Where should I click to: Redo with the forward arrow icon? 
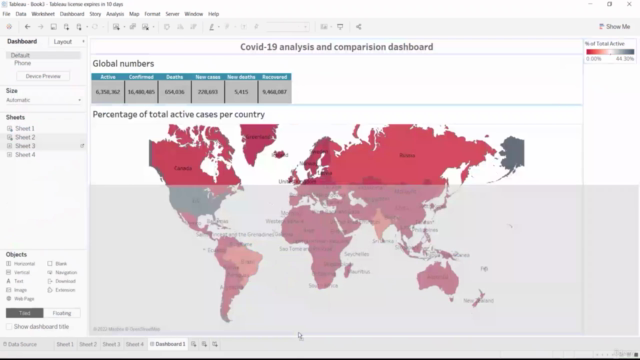point(40,27)
